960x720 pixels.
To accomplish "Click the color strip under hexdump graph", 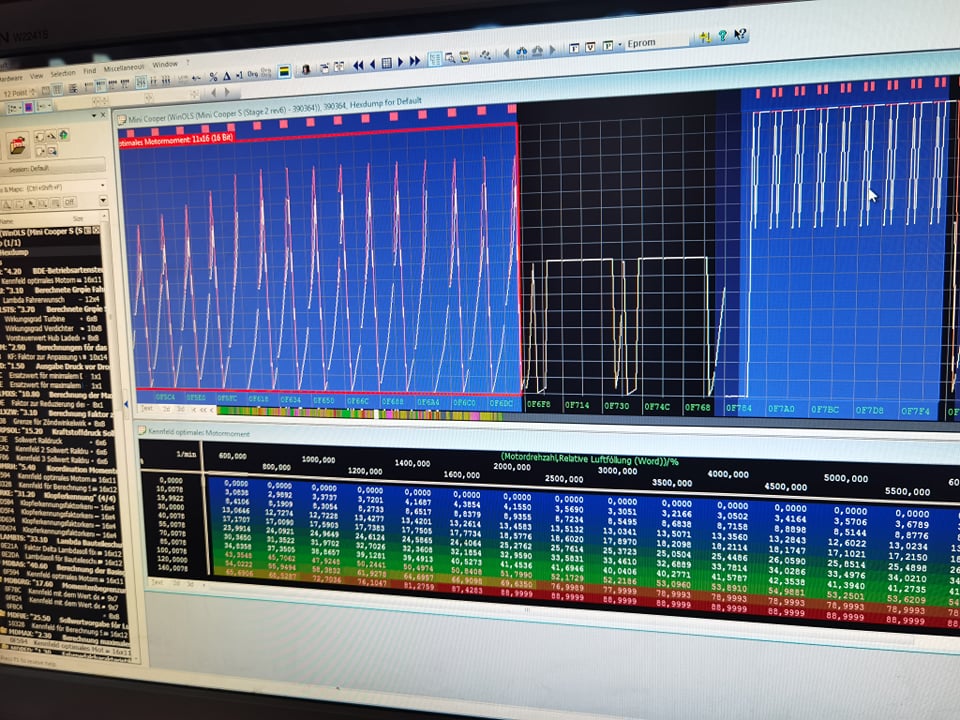I will (360, 414).
